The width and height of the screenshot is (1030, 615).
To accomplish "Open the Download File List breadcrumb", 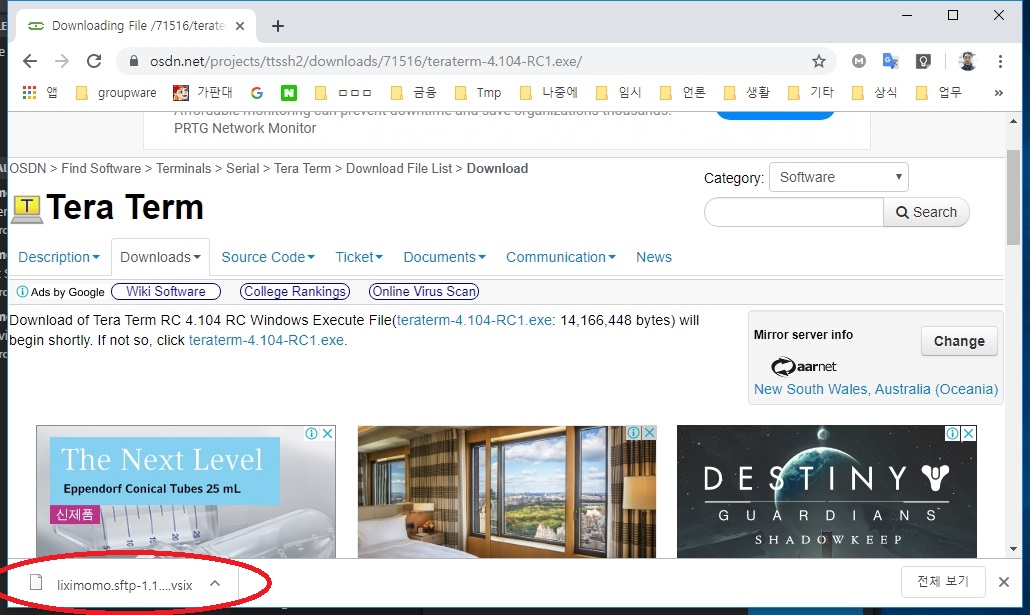I will [399, 168].
